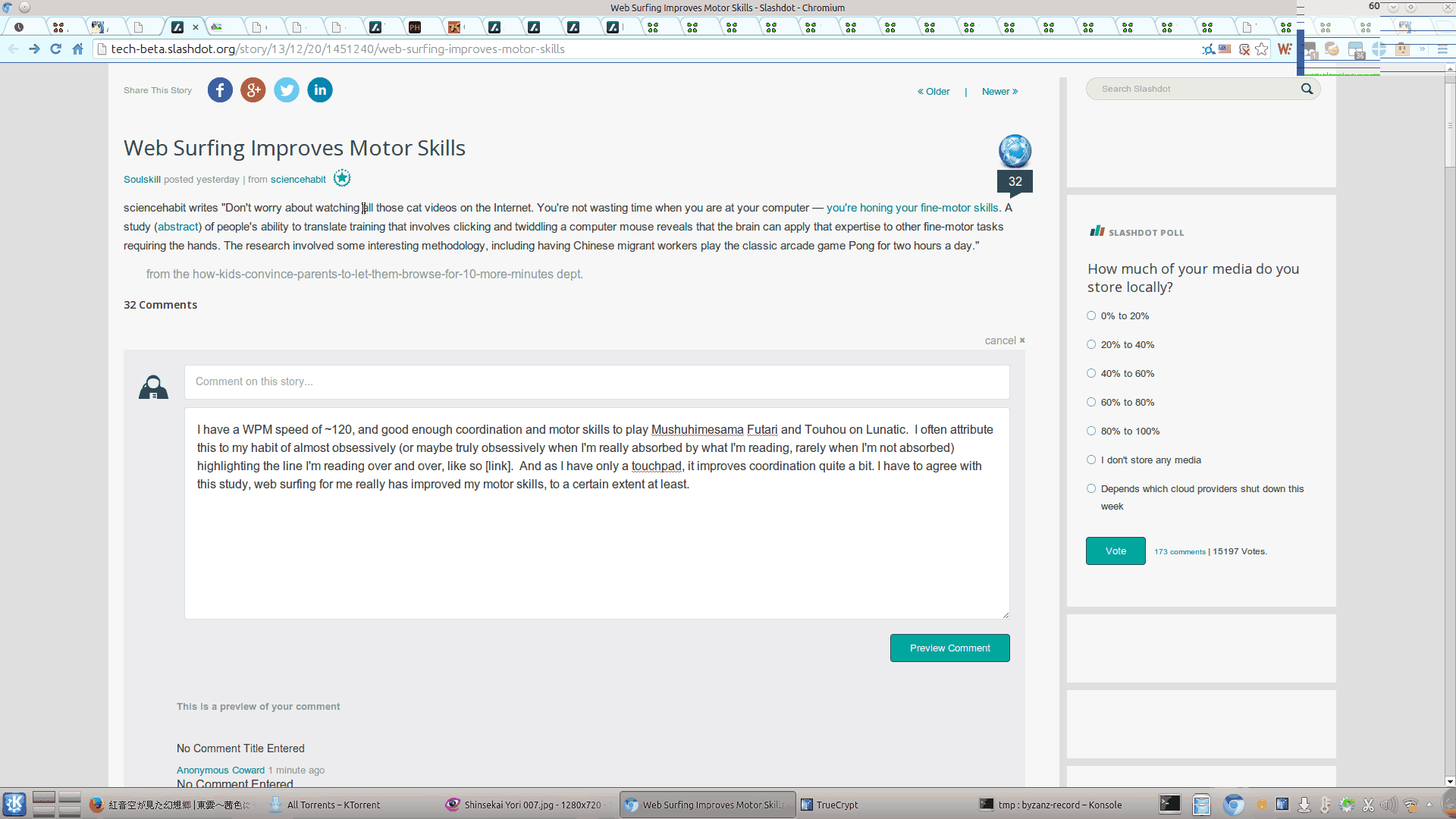Click the blocked-script icon with red X
The height and width of the screenshot is (819, 1456).
1244,49
